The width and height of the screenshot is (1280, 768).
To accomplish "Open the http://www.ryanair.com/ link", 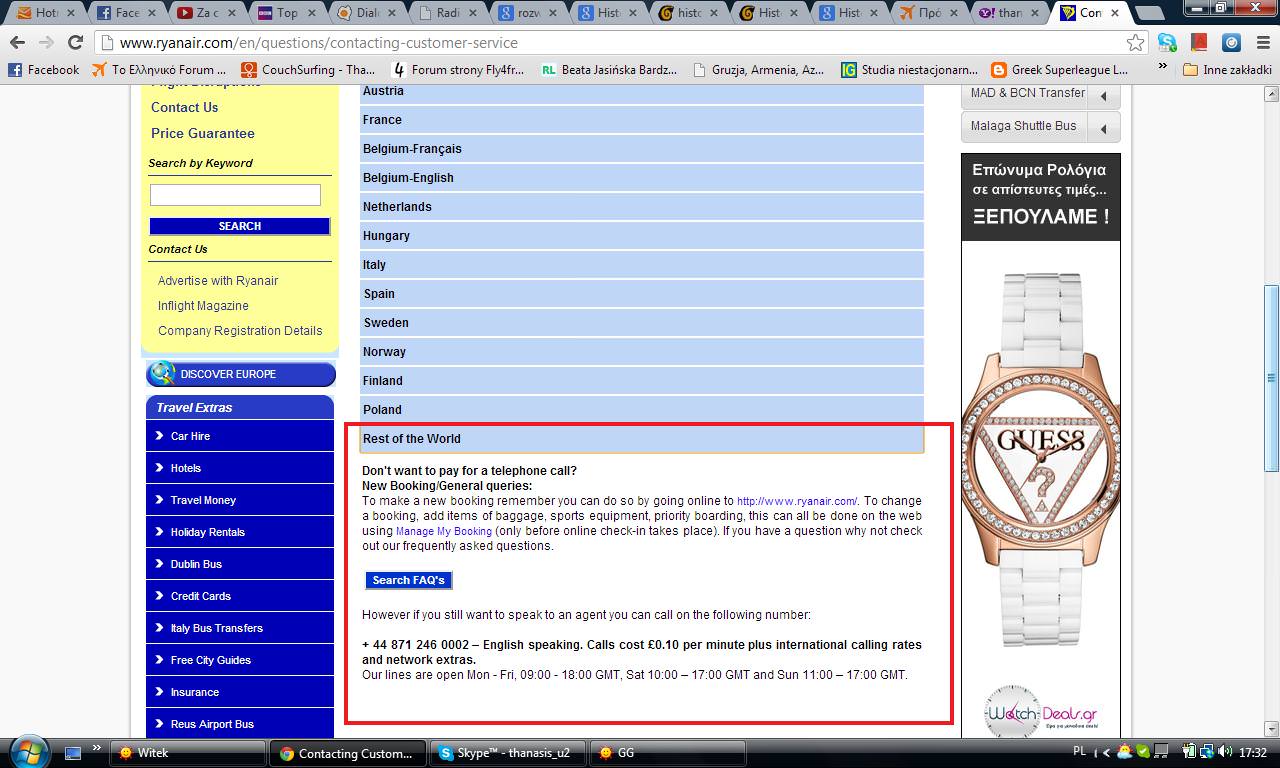I will [x=797, y=501].
